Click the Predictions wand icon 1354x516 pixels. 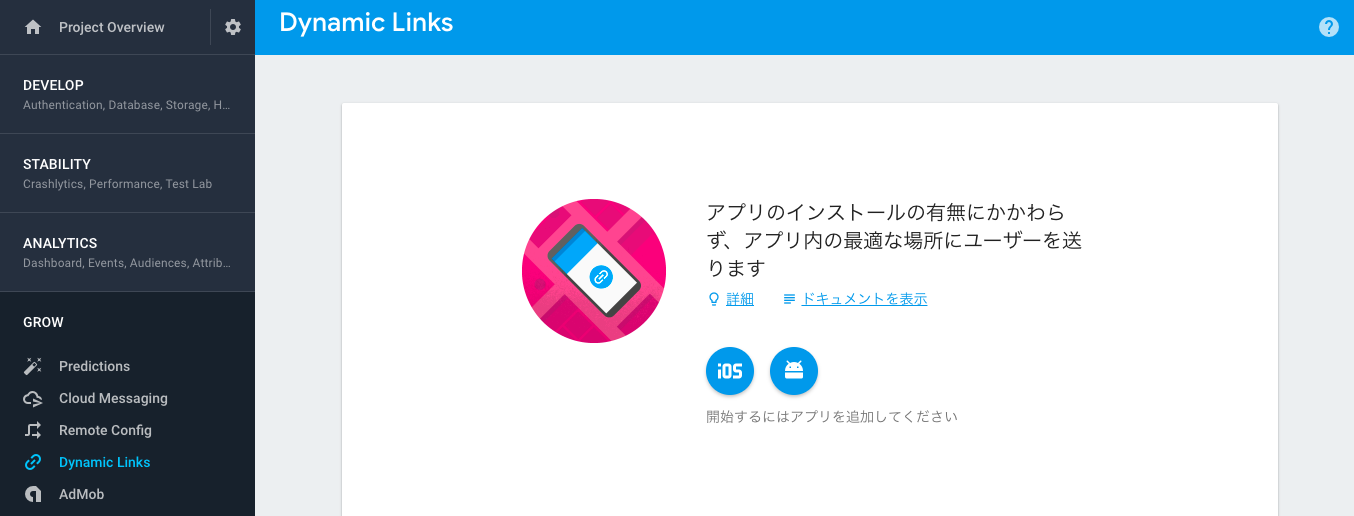[x=33, y=366]
